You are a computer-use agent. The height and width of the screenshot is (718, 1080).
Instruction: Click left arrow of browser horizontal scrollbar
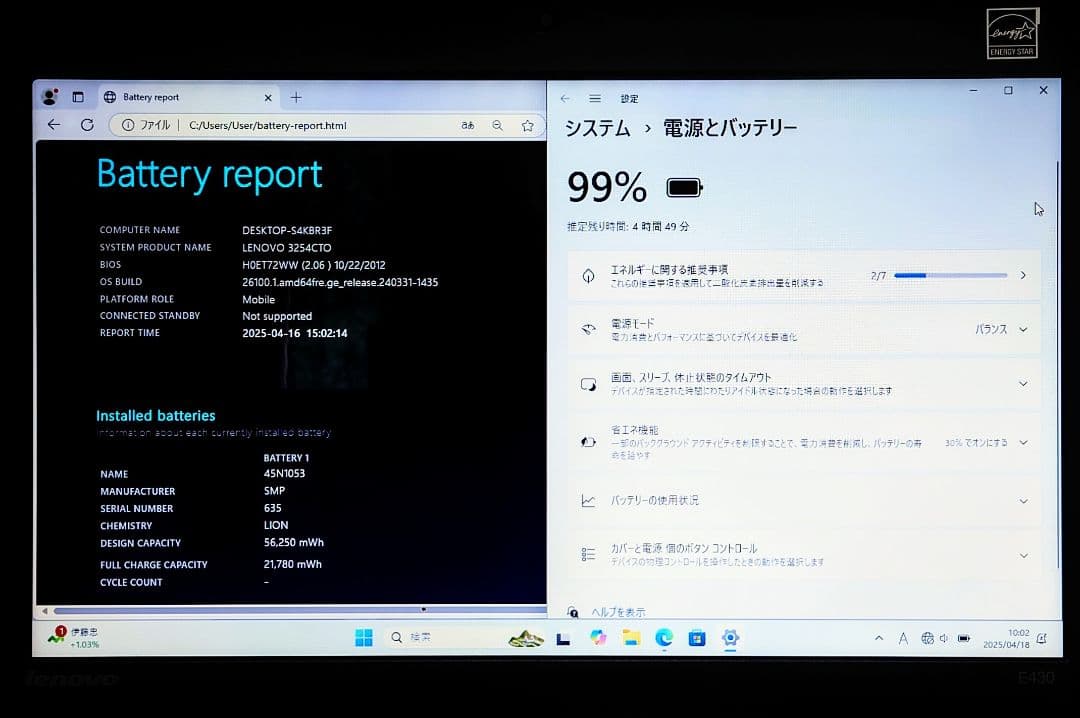pos(44,611)
